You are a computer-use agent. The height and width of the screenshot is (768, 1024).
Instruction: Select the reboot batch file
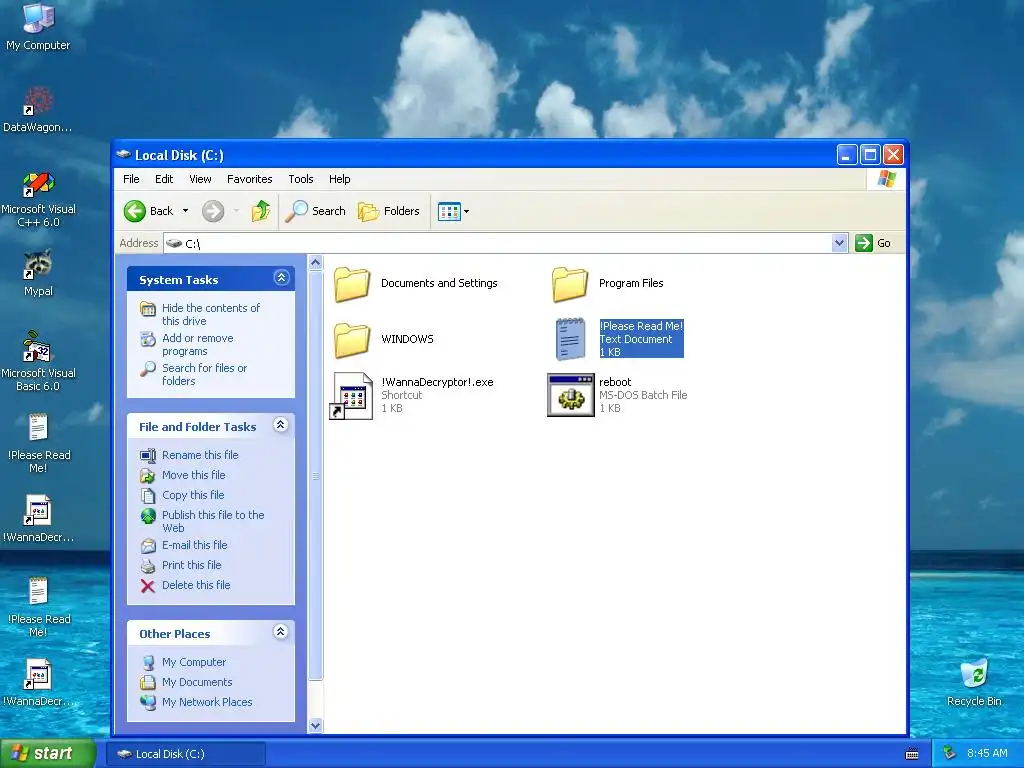coord(617,395)
